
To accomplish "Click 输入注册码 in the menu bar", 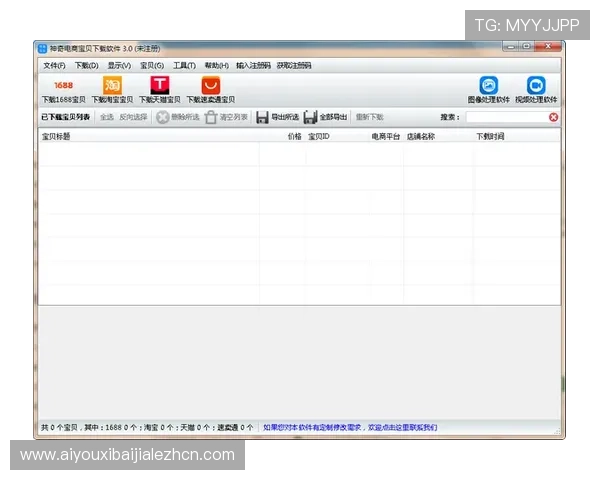I will [x=253, y=65].
